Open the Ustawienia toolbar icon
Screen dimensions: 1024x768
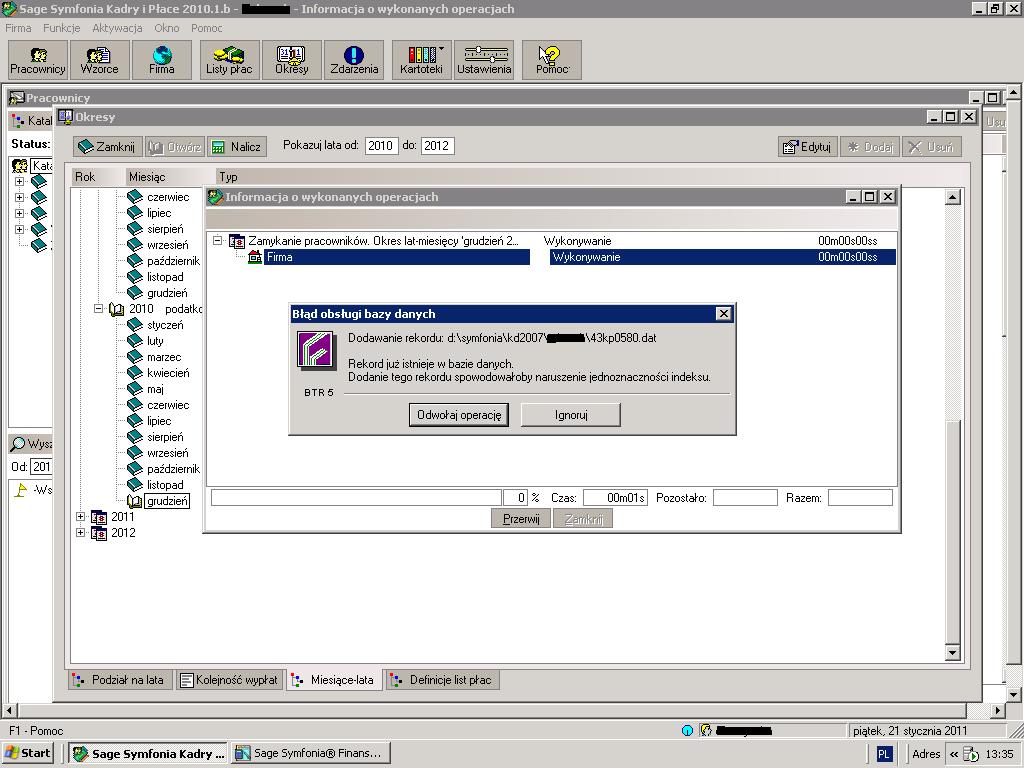coord(484,60)
